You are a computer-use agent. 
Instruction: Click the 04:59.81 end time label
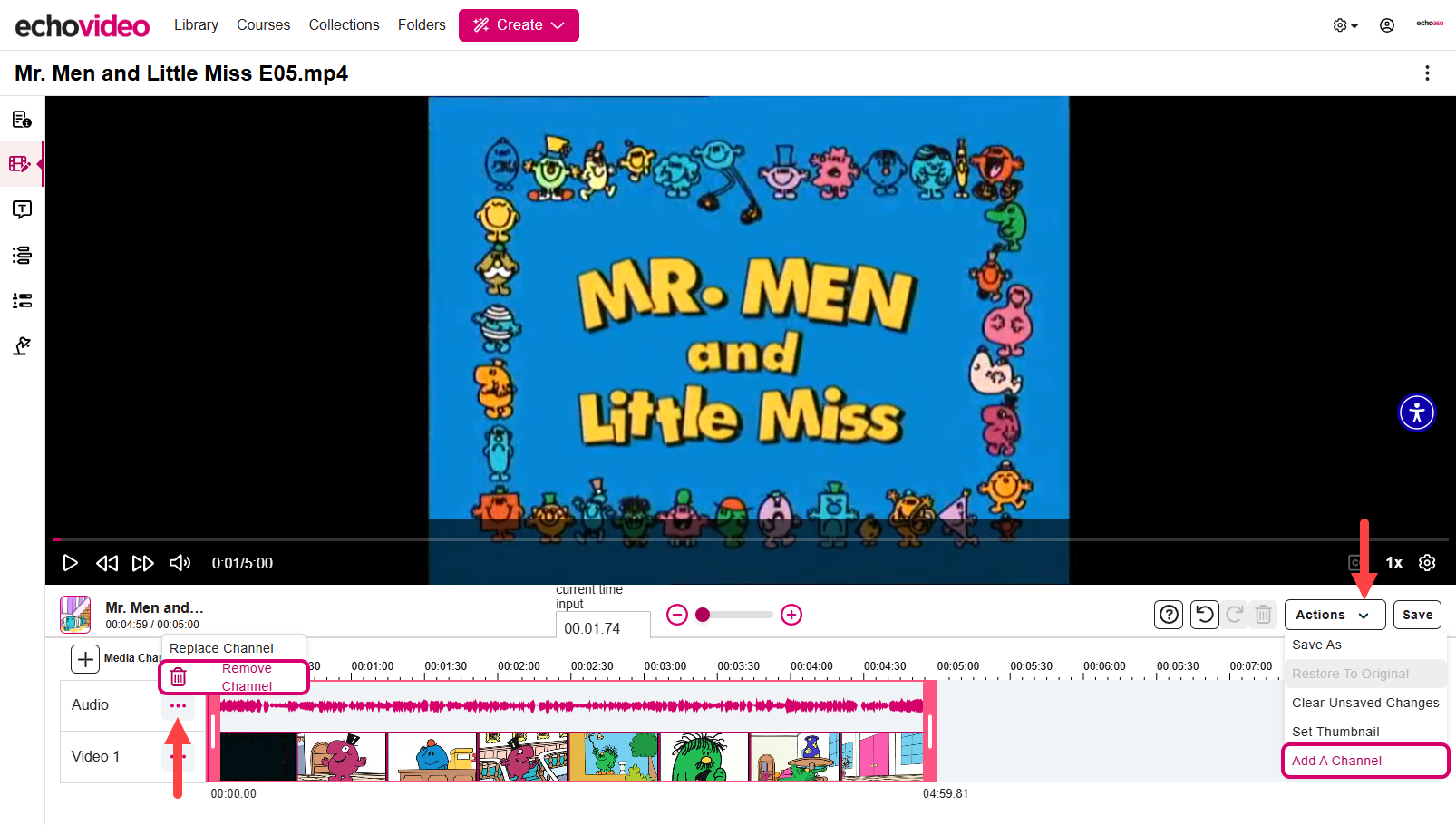(946, 793)
